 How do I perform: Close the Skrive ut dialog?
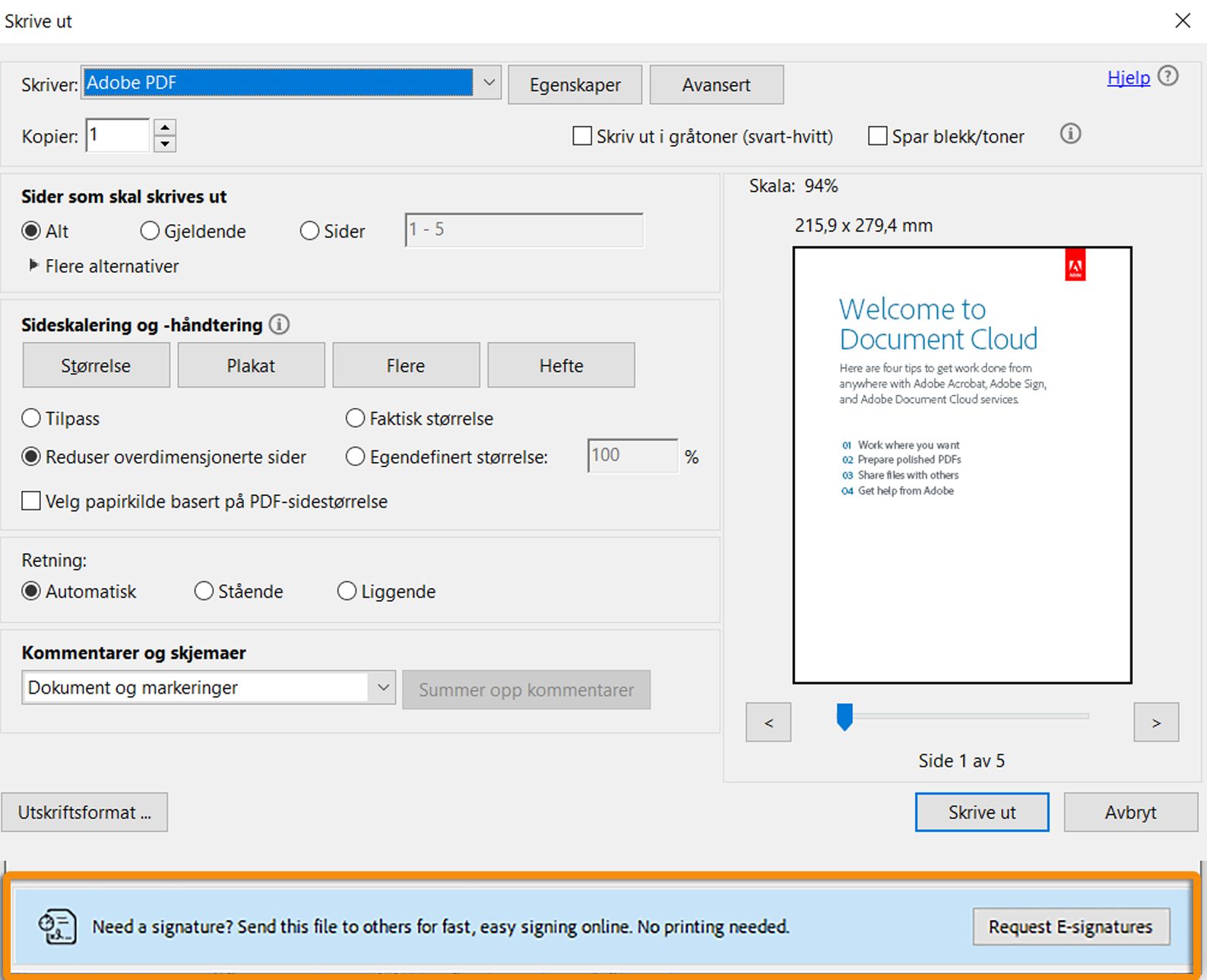pyautogui.click(x=1183, y=21)
